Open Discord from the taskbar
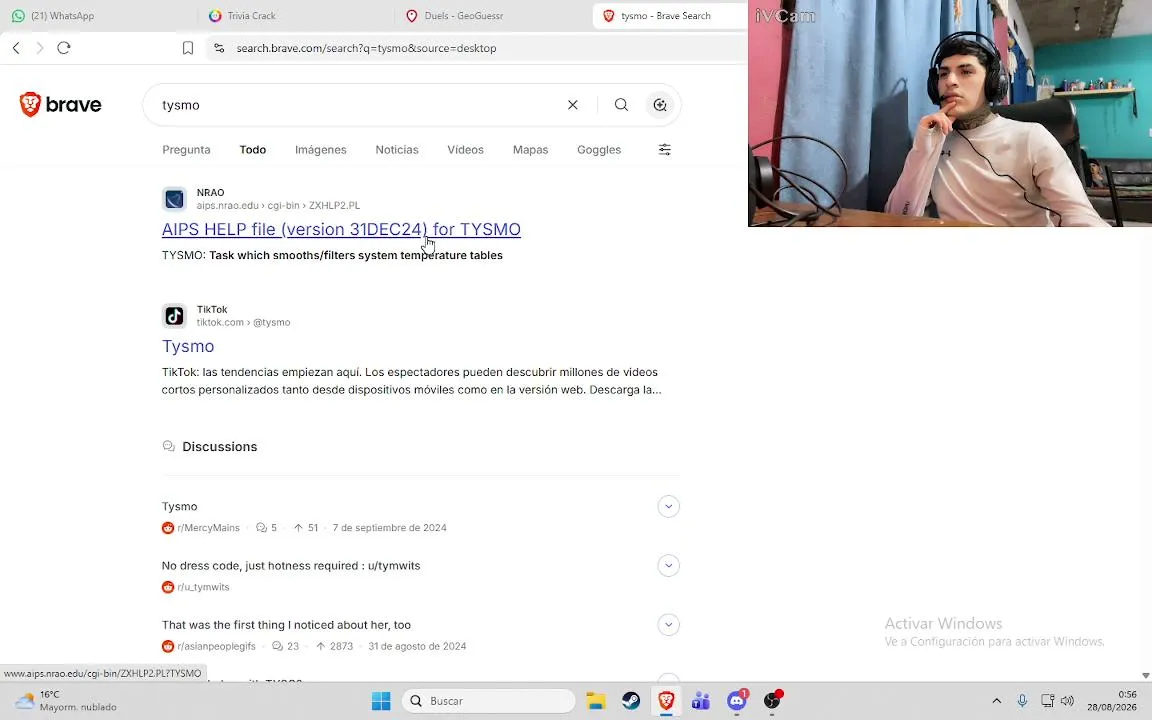Viewport: 1152px width, 720px height. coord(737,701)
